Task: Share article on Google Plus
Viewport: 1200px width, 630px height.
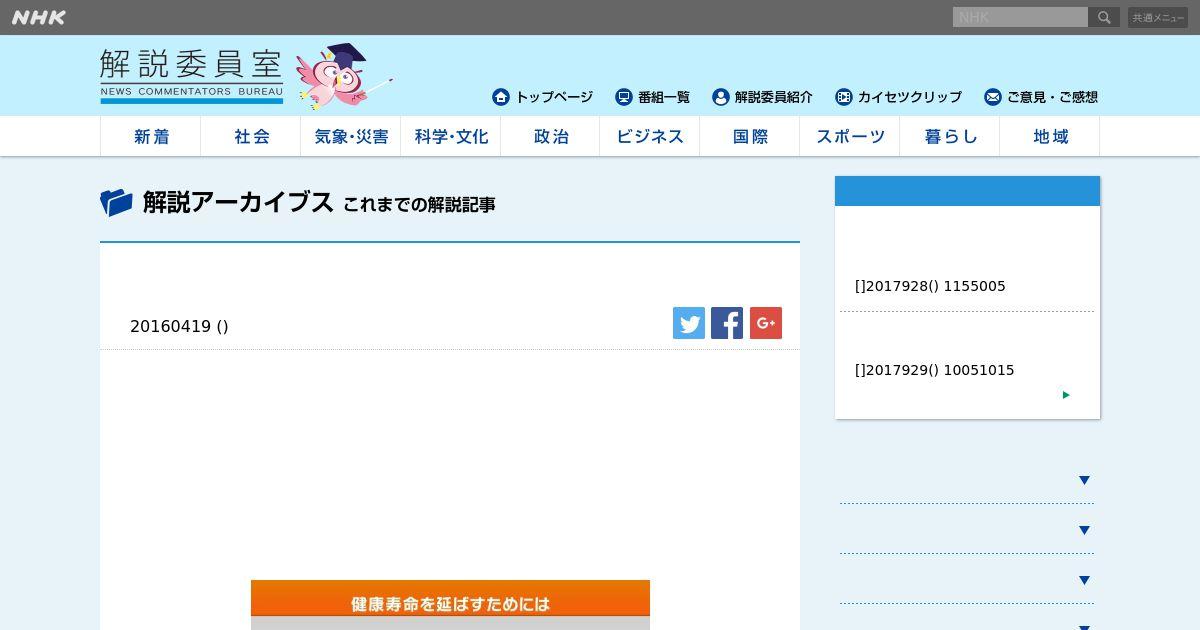Action: click(x=766, y=323)
